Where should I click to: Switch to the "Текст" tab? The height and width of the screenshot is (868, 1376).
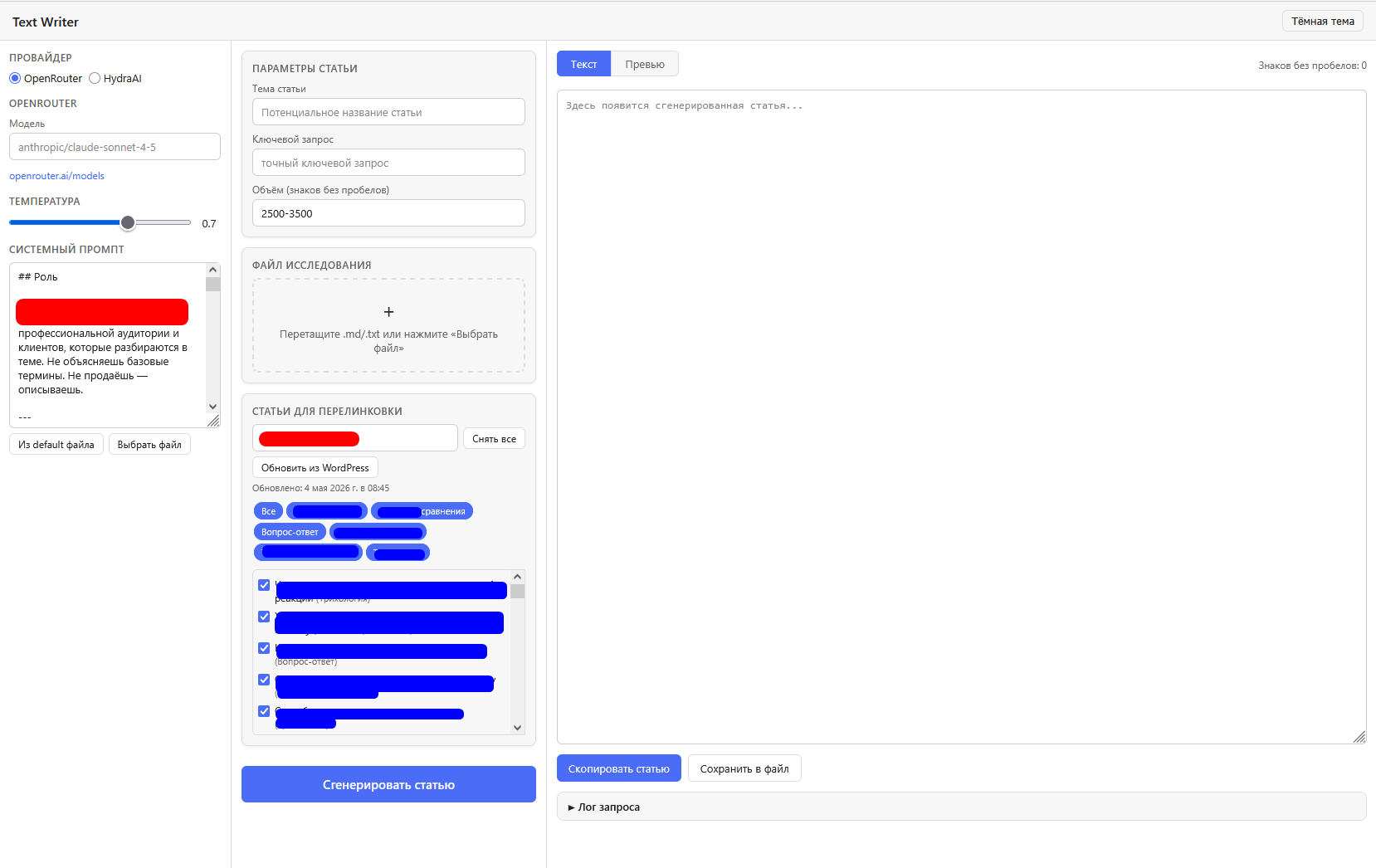pyautogui.click(x=583, y=64)
